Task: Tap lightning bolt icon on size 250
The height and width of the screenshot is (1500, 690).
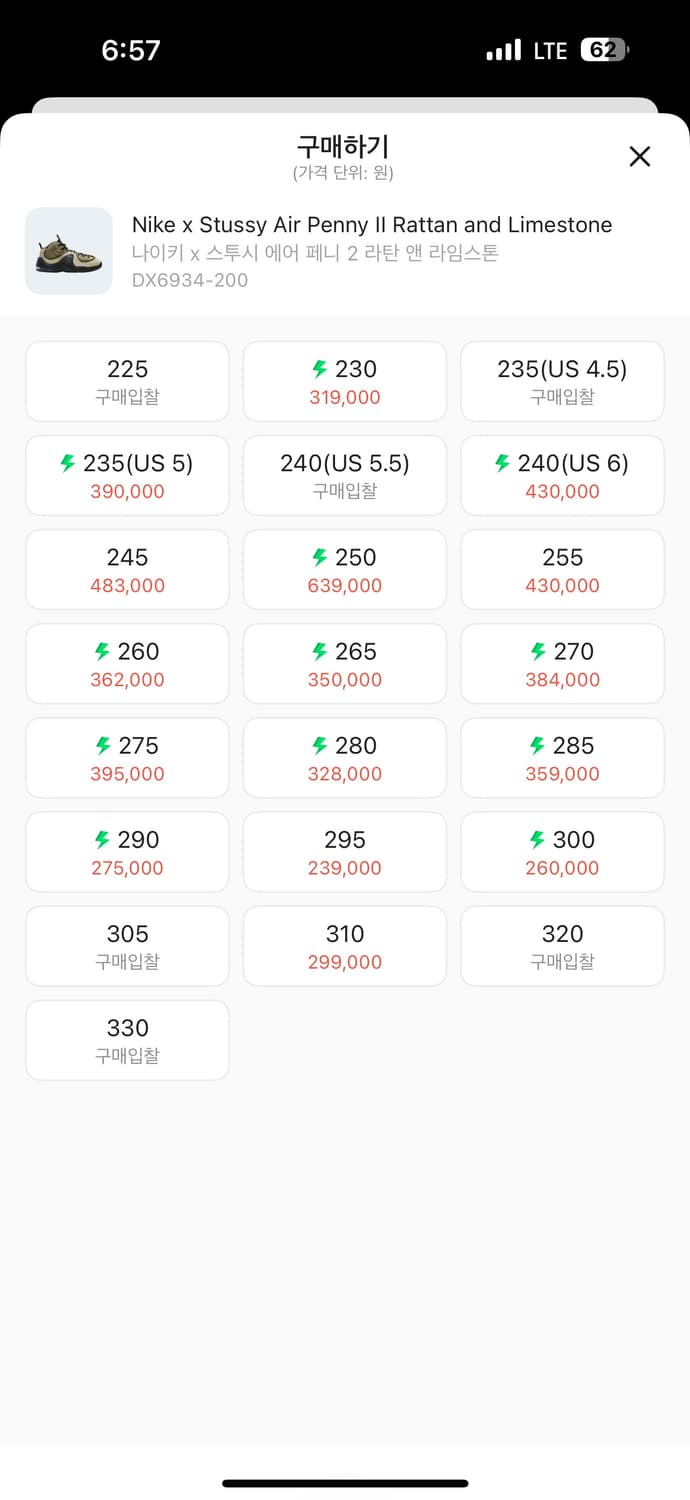Action: click(320, 557)
